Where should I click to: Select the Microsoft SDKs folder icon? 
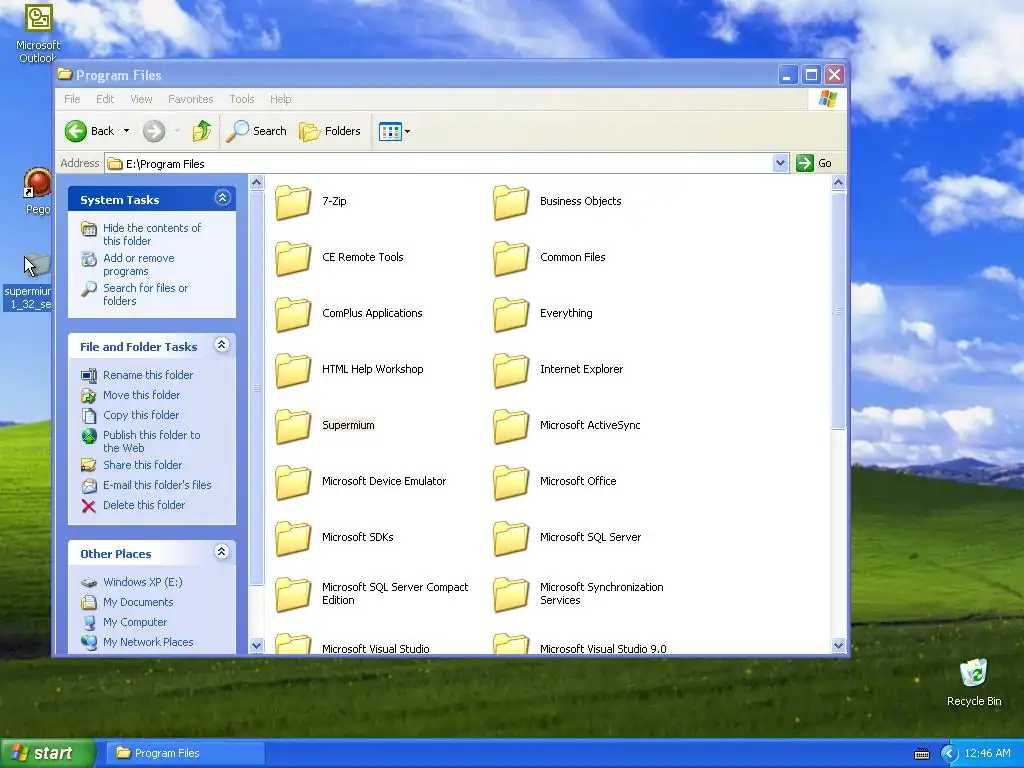point(293,539)
